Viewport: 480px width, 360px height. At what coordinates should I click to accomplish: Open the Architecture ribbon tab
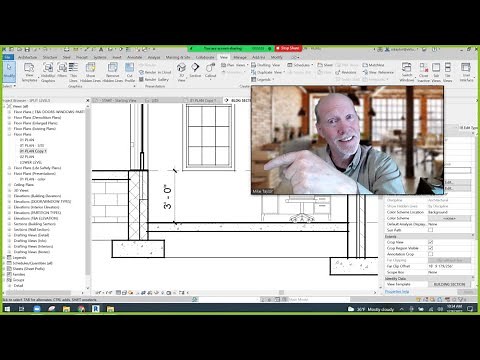tap(27, 57)
